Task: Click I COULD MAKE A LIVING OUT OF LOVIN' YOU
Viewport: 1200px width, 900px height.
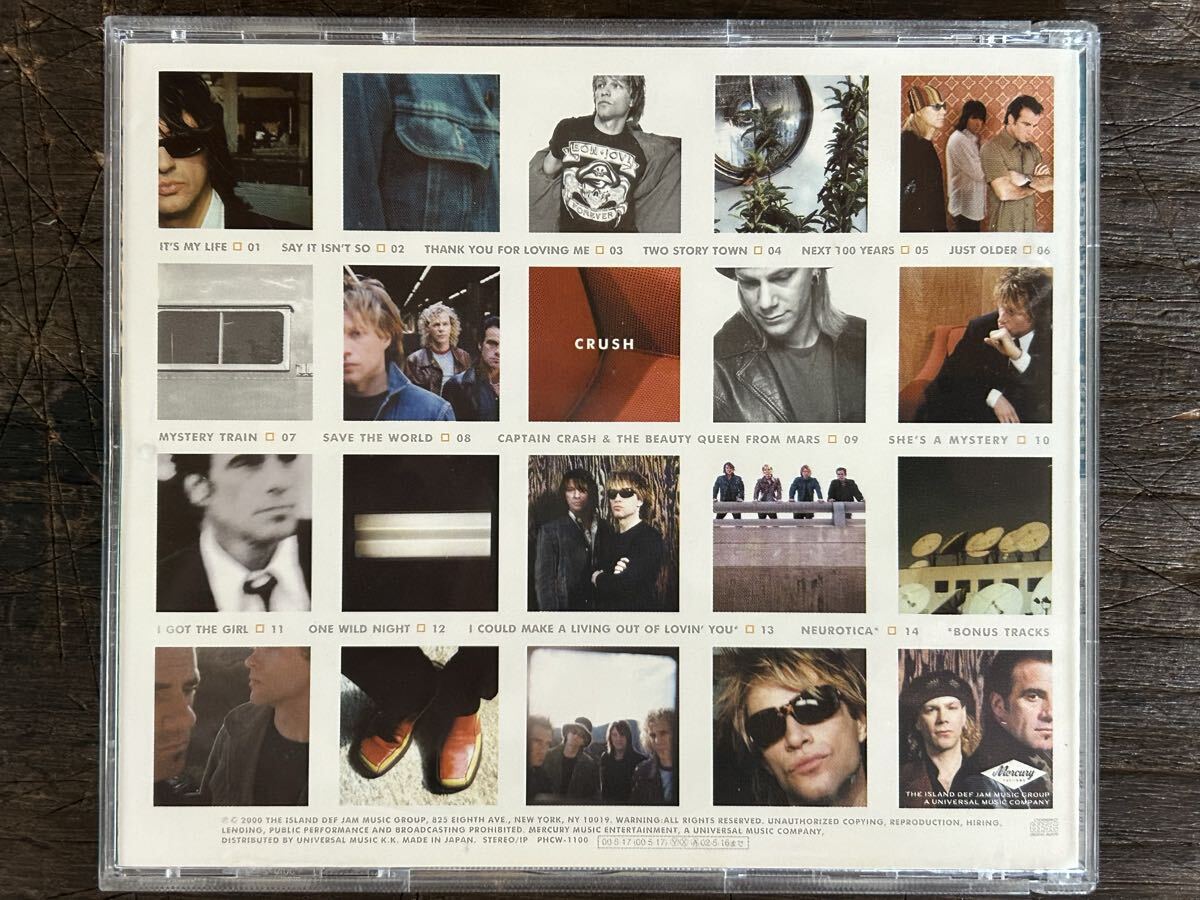Action: [x=603, y=629]
